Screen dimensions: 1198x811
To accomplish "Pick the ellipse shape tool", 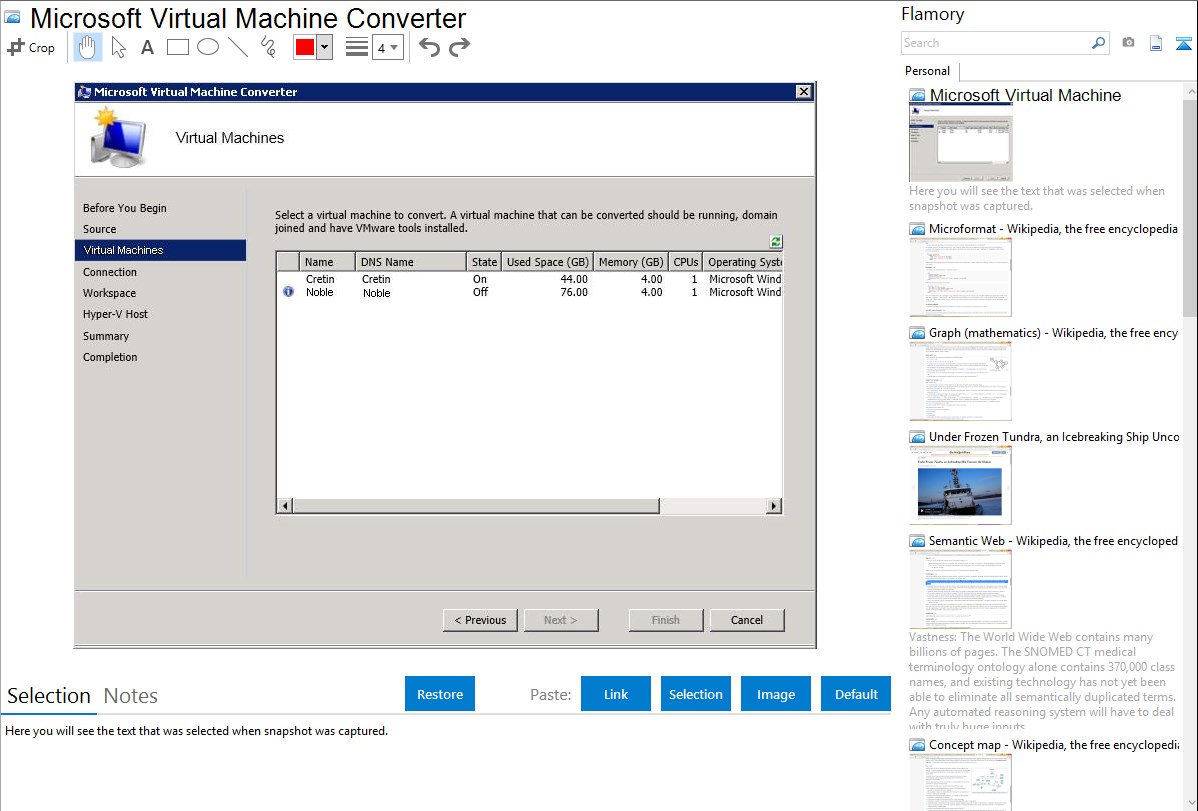I will coord(208,47).
